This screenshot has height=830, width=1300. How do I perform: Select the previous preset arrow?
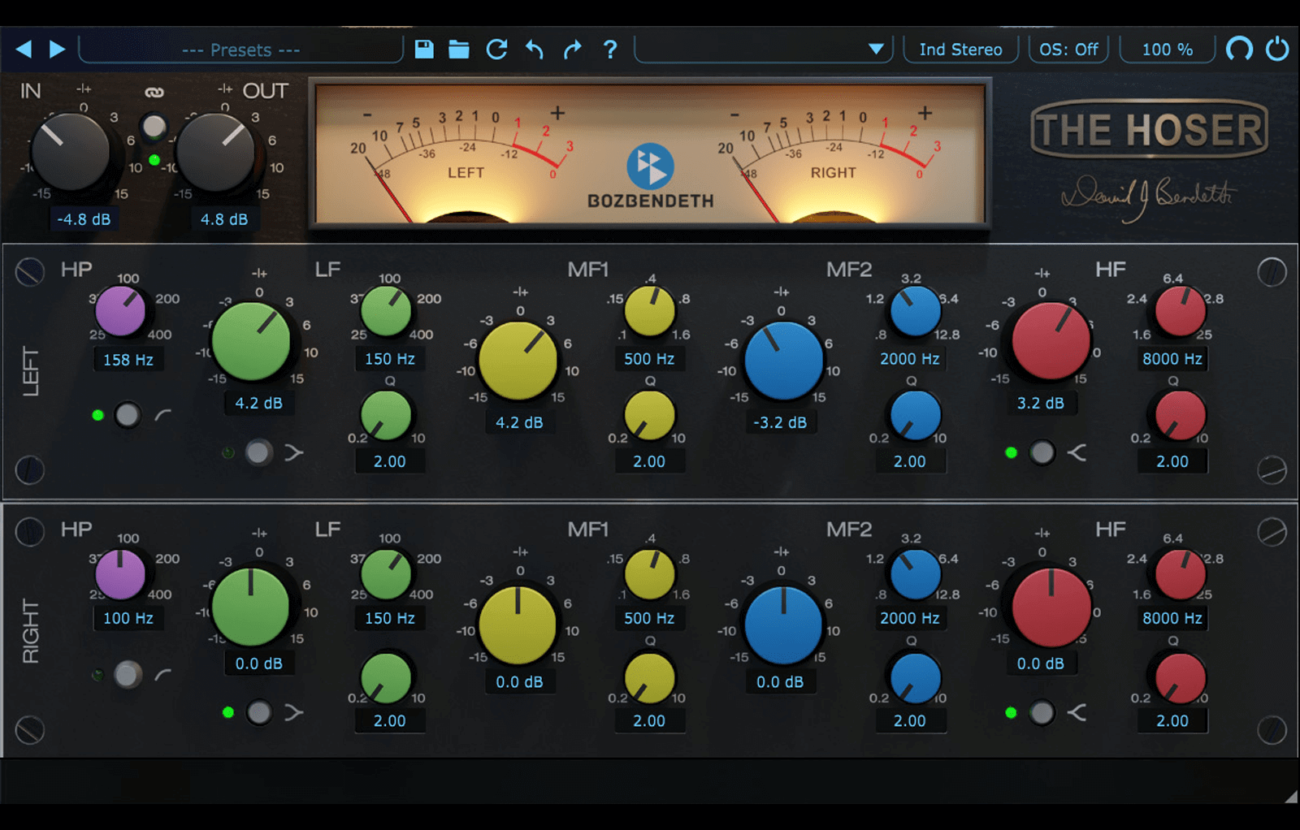tap(24, 49)
